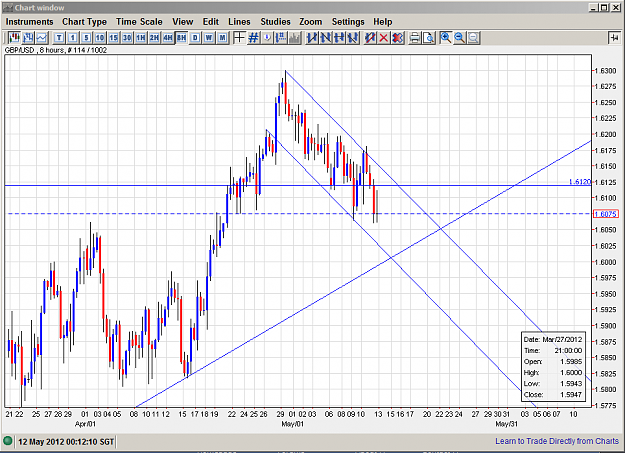Image resolution: width=625 pixels, height=453 pixels.
Task: Switch to the 1H time scale
Action: (140, 38)
